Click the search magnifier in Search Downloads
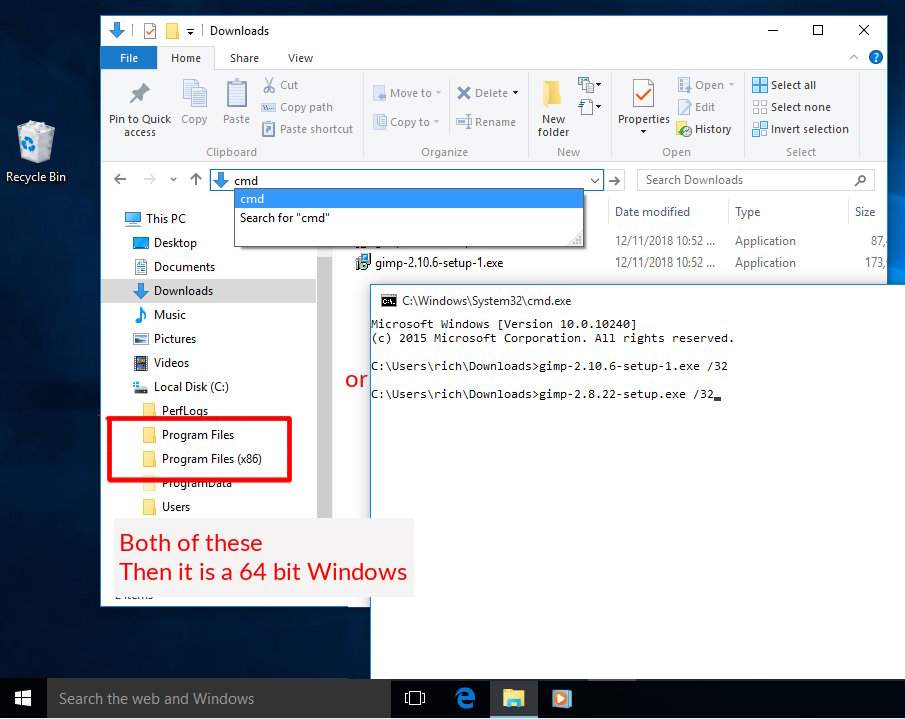Screen dimensions: 905x719 [x=860, y=180]
